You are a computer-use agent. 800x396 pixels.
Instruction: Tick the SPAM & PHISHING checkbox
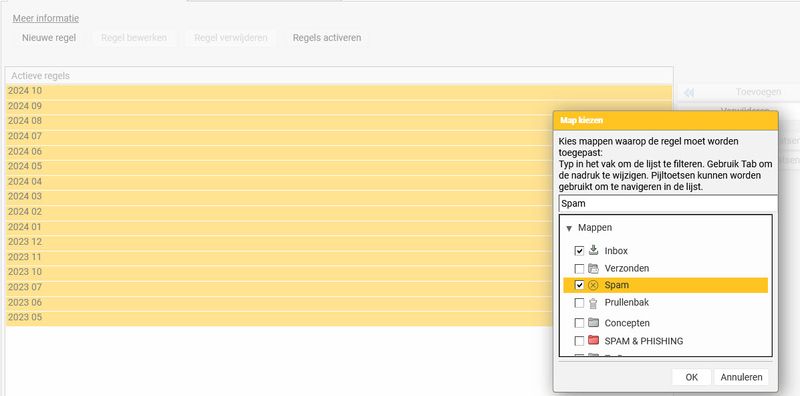click(x=579, y=341)
